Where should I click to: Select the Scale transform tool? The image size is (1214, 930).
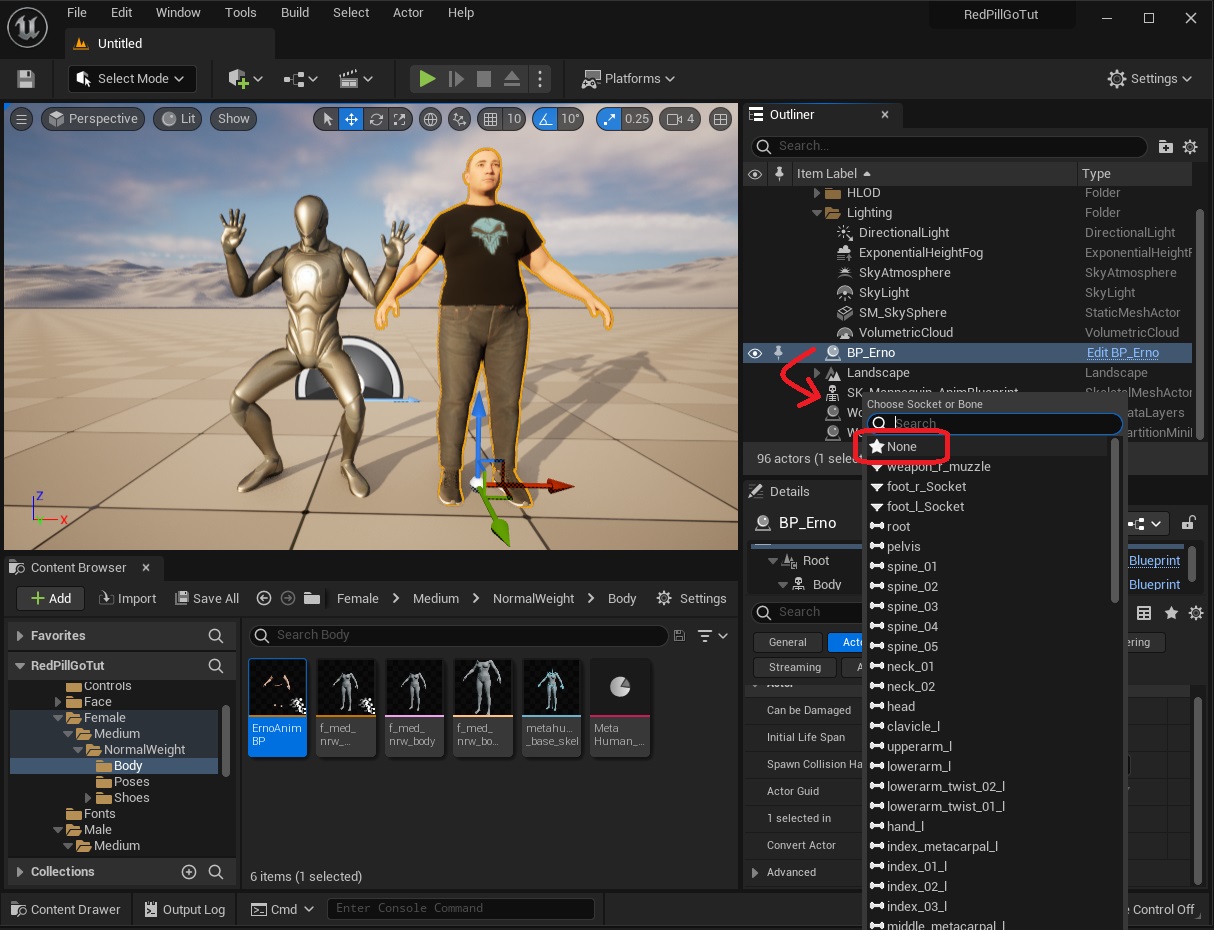point(400,119)
